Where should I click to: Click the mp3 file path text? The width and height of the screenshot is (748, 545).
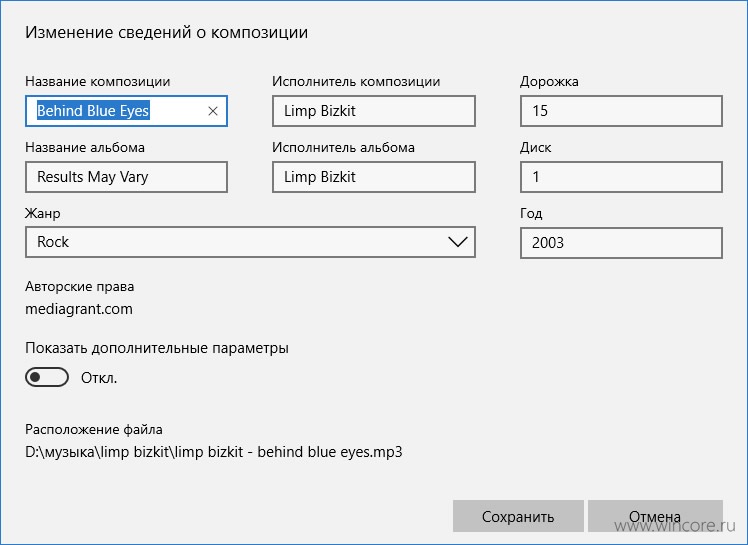pyautogui.click(x=214, y=451)
